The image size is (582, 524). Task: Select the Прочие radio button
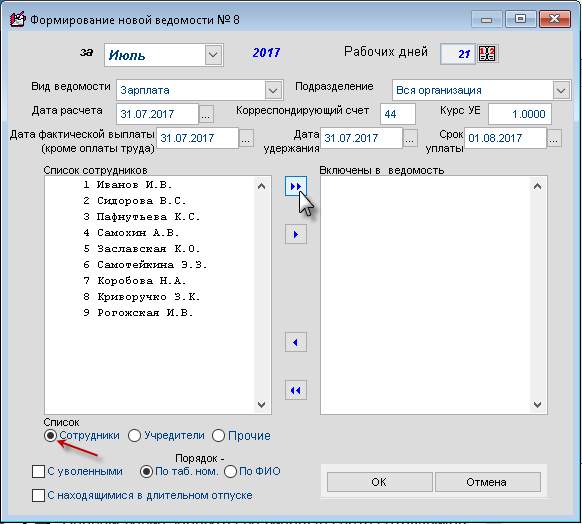click(219, 435)
